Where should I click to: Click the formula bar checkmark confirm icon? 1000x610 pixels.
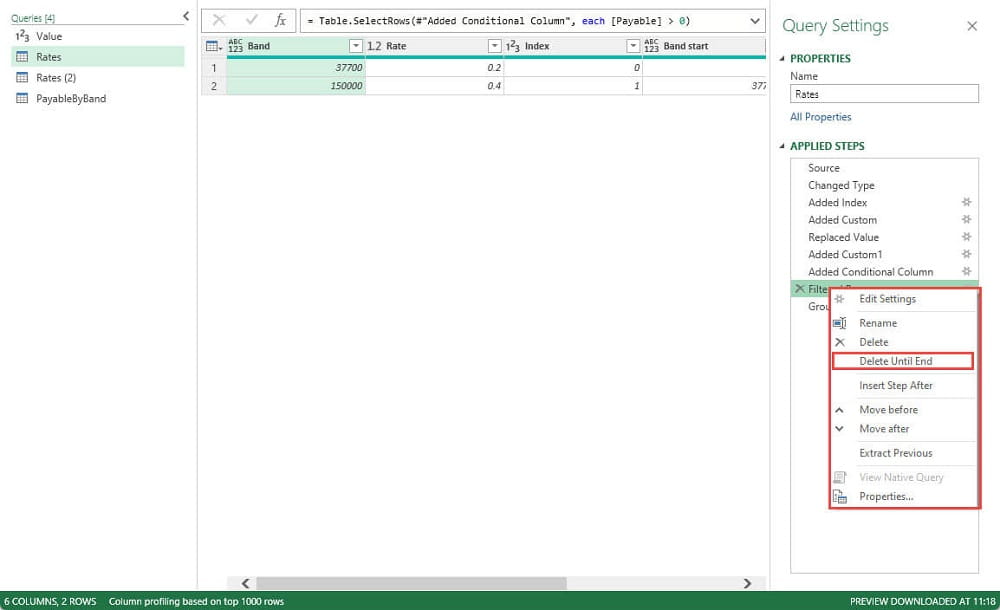[251, 21]
